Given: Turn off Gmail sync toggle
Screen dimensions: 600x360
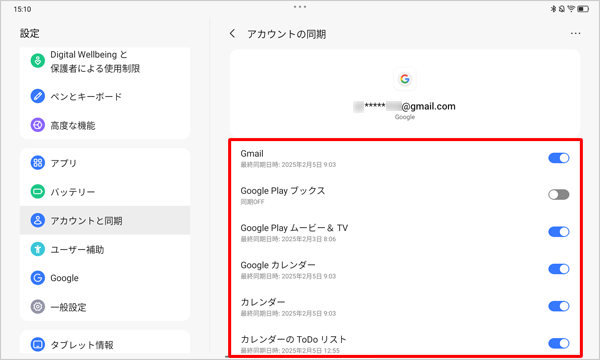Looking at the screenshot, I should (559, 158).
